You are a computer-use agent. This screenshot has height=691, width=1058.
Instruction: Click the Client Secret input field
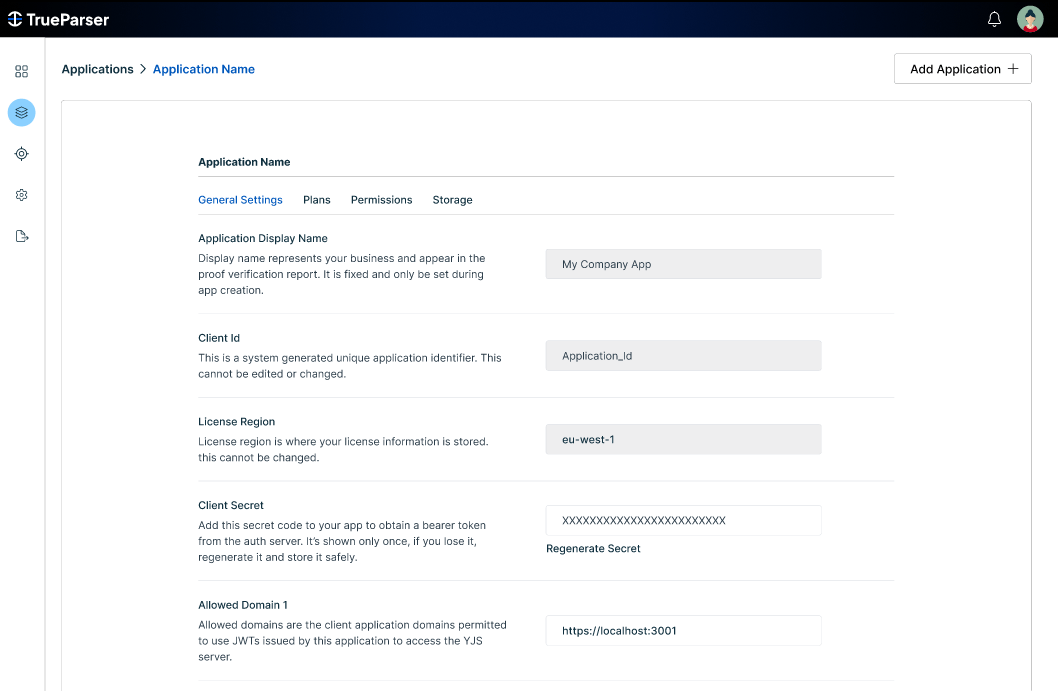coord(683,520)
